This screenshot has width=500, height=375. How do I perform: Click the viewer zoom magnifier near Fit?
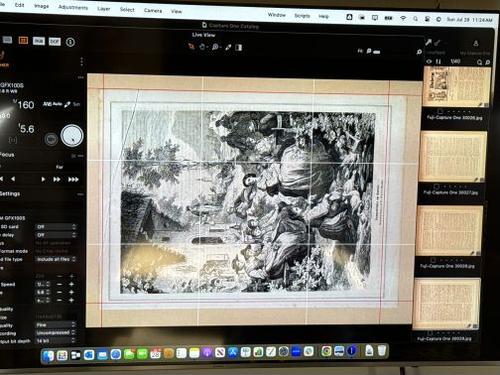click(x=369, y=51)
